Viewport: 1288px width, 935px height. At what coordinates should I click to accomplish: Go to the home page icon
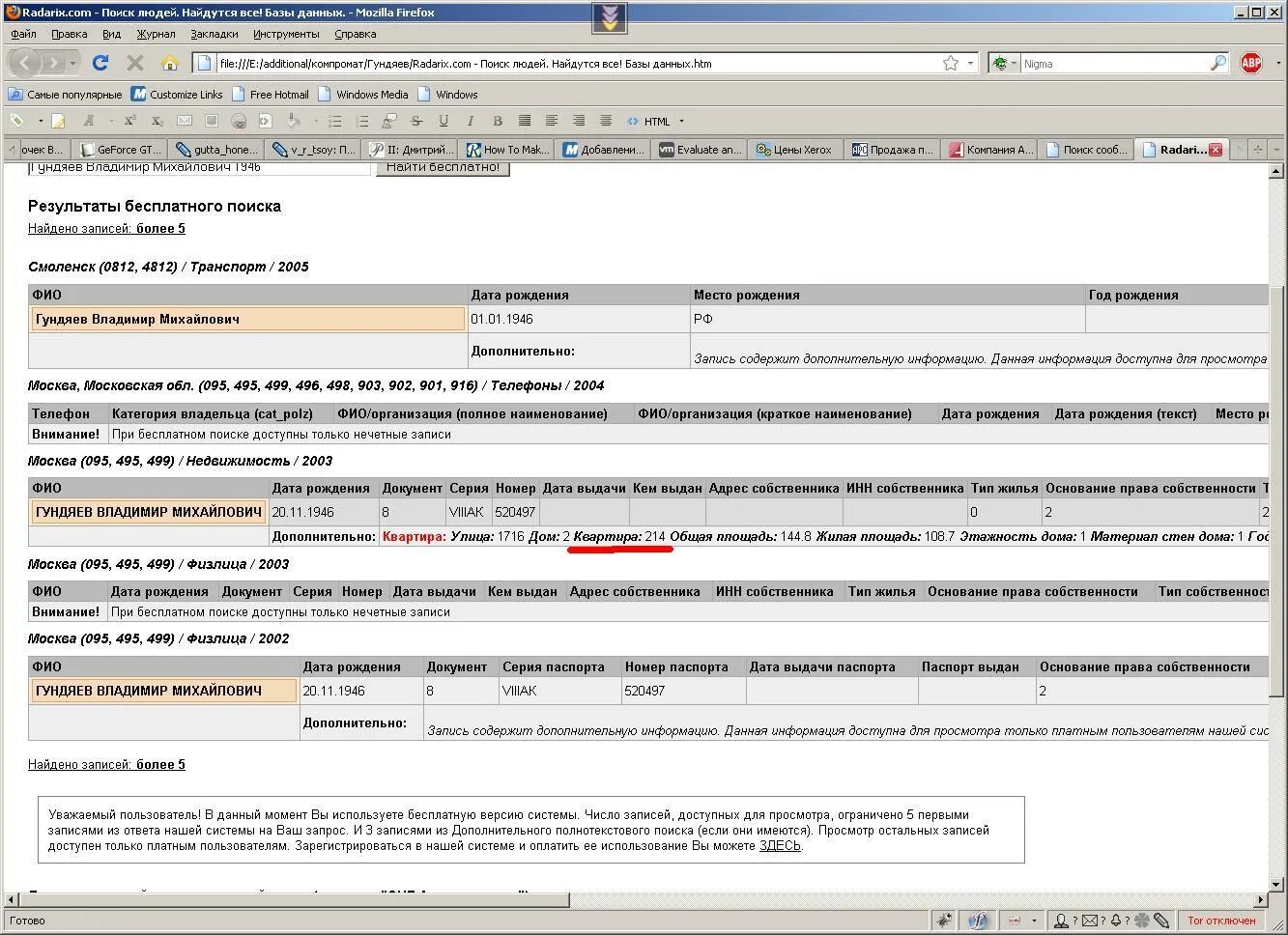[x=170, y=64]
